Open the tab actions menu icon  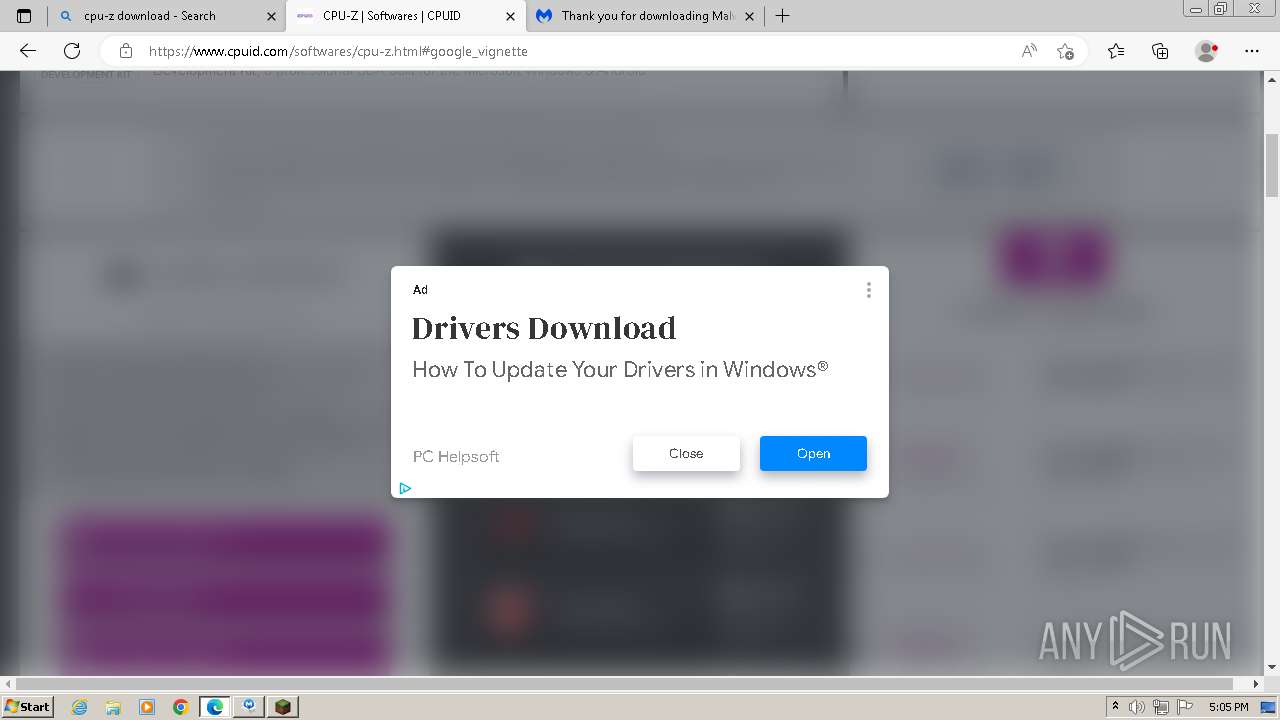(x=24, y=16)
